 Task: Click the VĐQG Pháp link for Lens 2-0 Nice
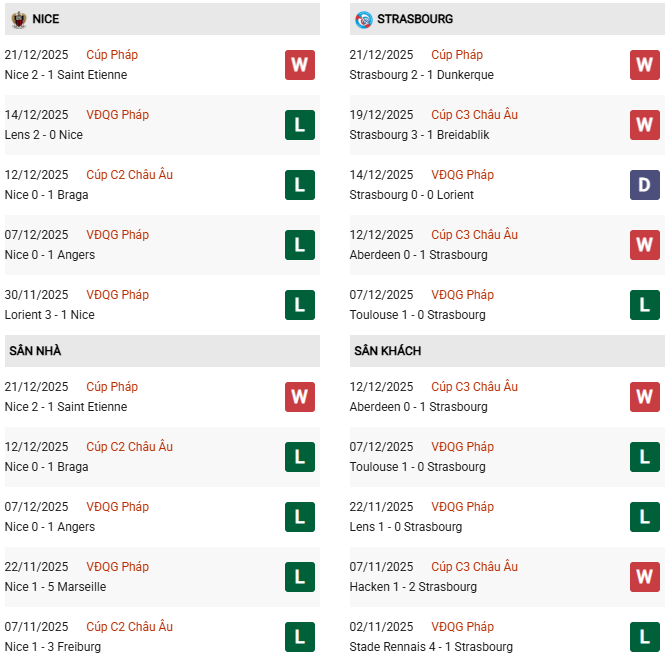117,115
